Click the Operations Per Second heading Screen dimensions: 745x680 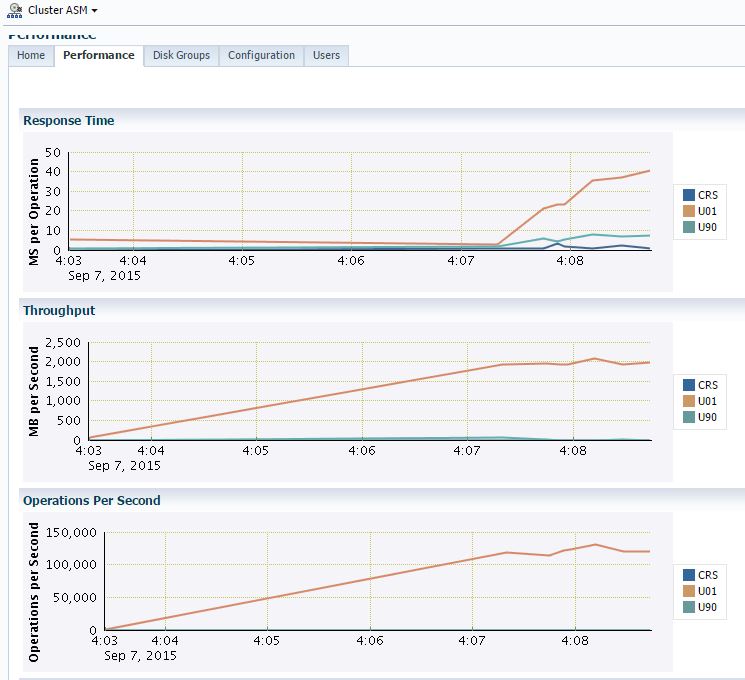pos(92,500)
